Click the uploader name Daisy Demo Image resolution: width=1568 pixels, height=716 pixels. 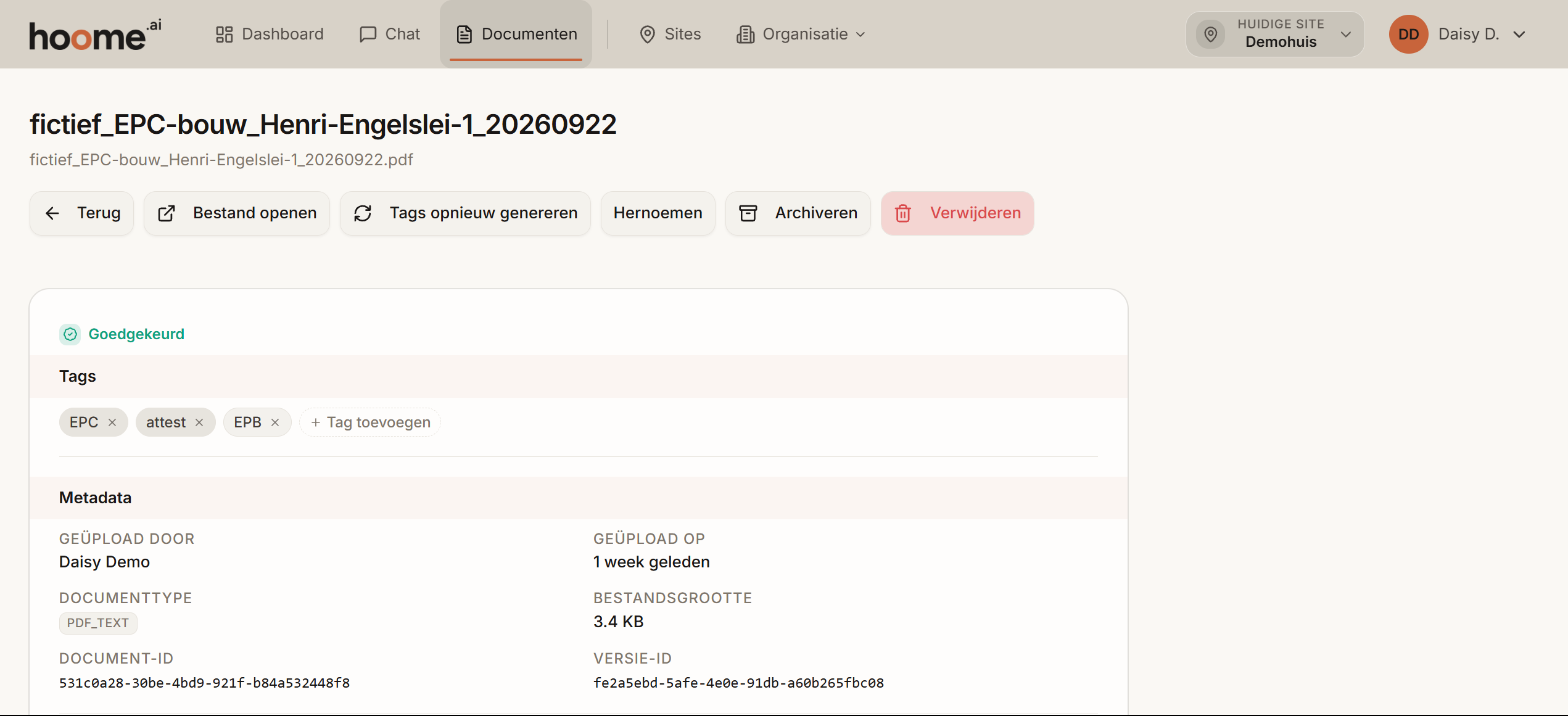click(x=105, y=562)
